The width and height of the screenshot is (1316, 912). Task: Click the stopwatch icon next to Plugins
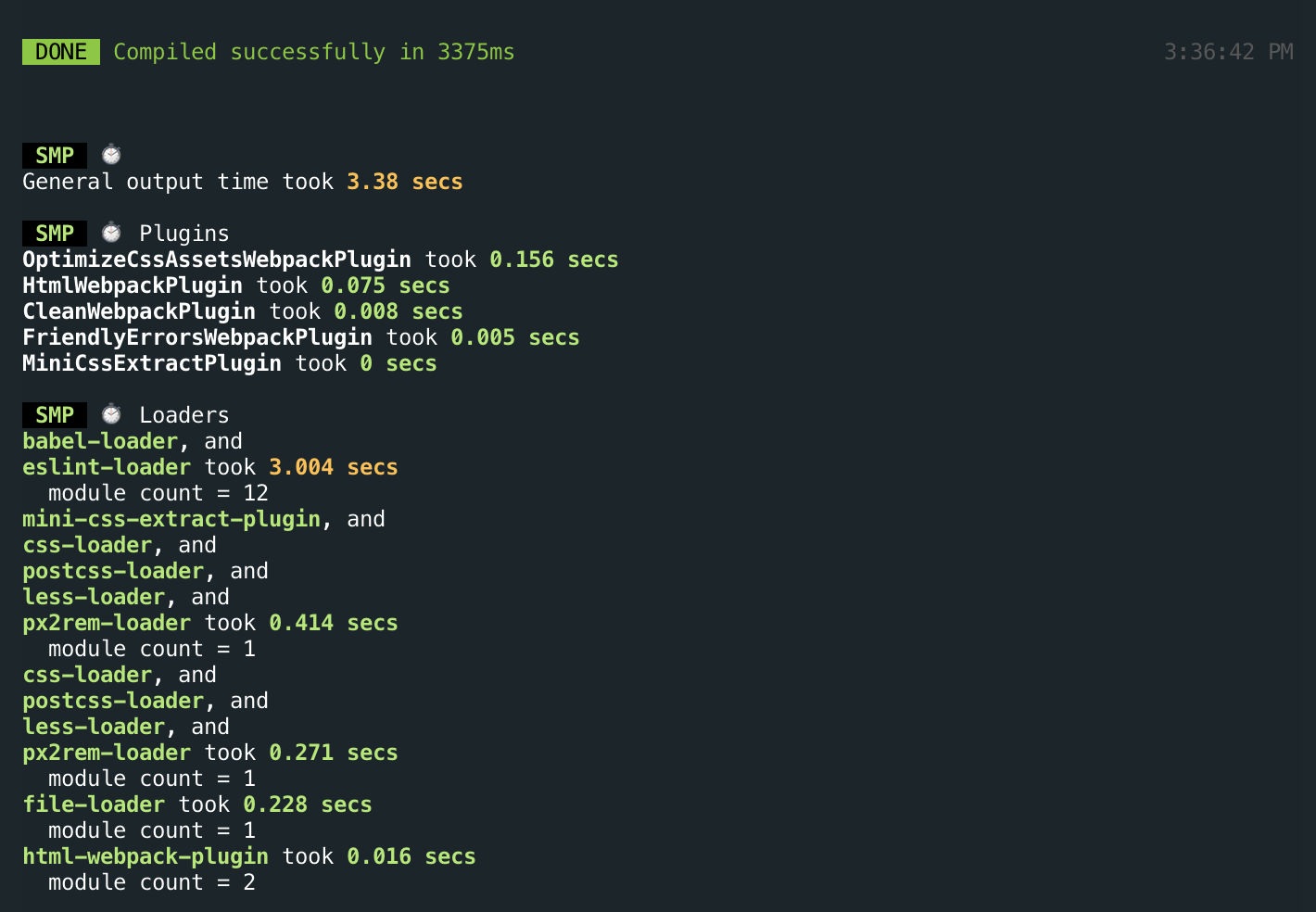click(x=111, y=233)
